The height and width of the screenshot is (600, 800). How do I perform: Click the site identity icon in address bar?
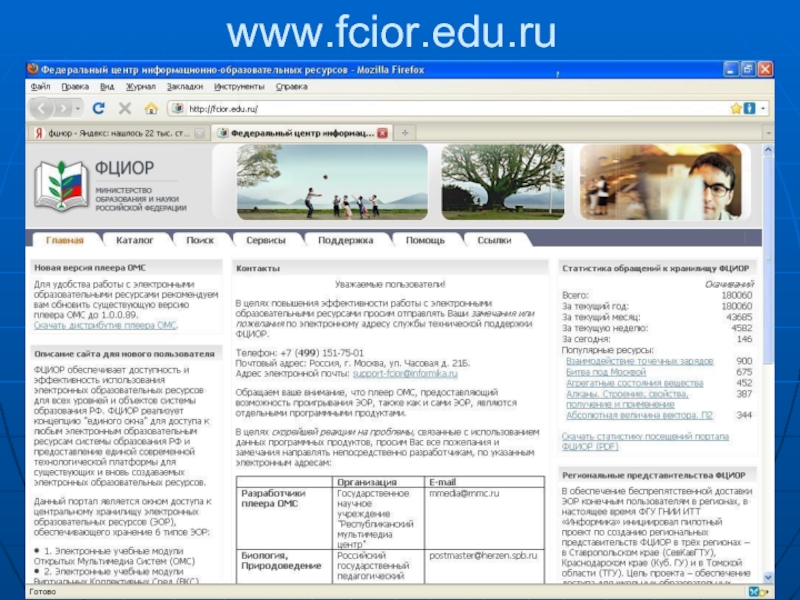[178, 108]
